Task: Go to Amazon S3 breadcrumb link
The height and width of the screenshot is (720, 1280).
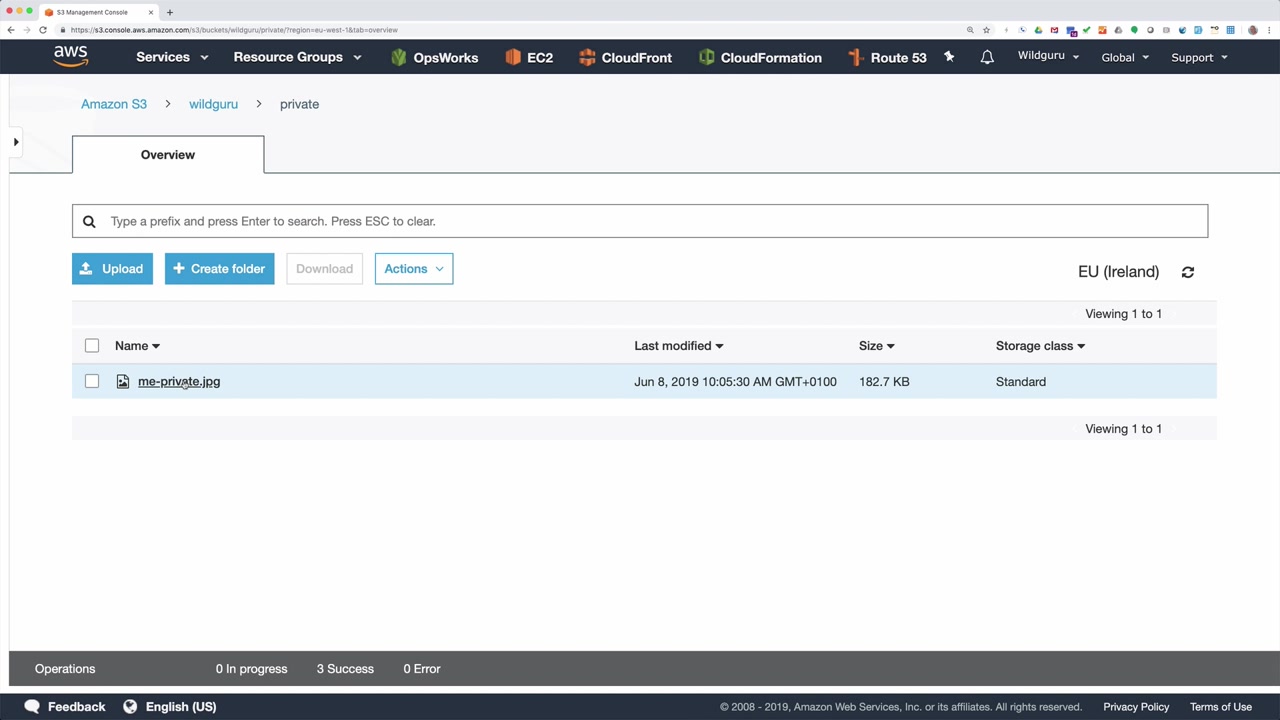Action: pyautogui.click(x=114, y=104)
